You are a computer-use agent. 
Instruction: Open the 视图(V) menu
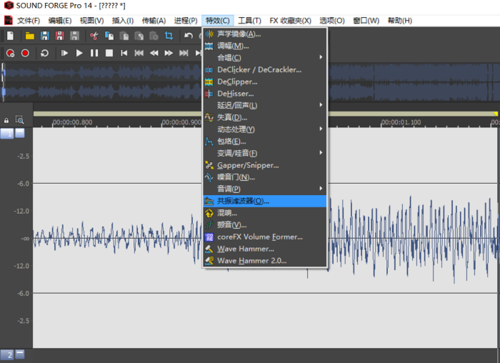coord(92,21)
